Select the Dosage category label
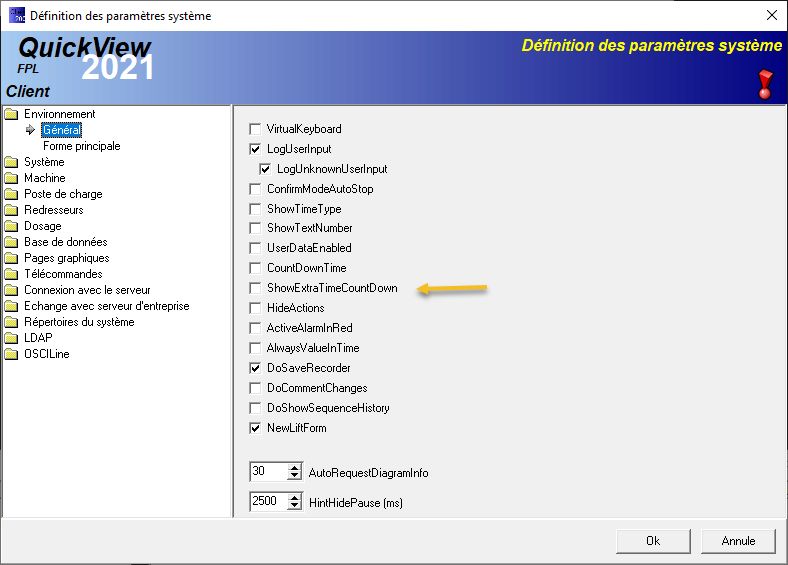Viewport: 788px width, 565px height. [x=43, y=226]
